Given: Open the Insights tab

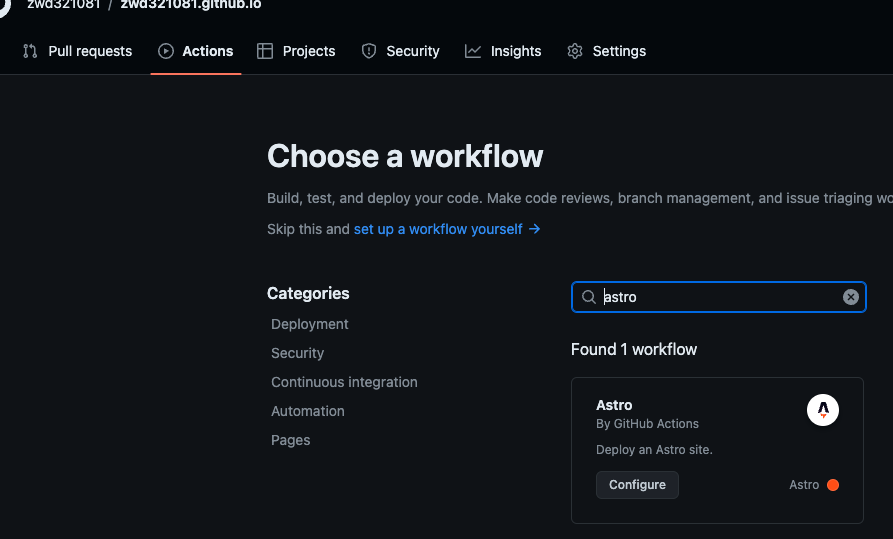Looking at the screenshot, I should (x=503, y=51).
